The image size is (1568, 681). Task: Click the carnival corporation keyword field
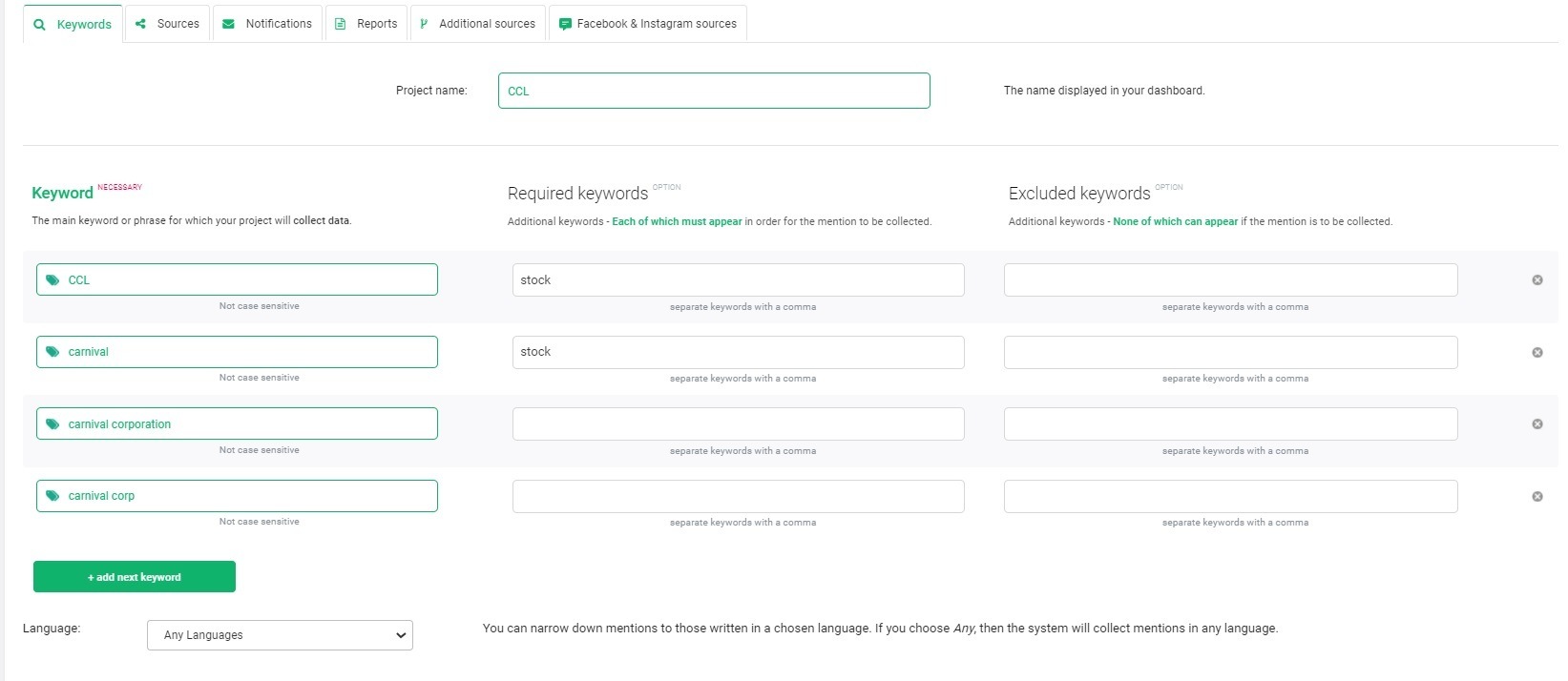(x=237, y=423)
